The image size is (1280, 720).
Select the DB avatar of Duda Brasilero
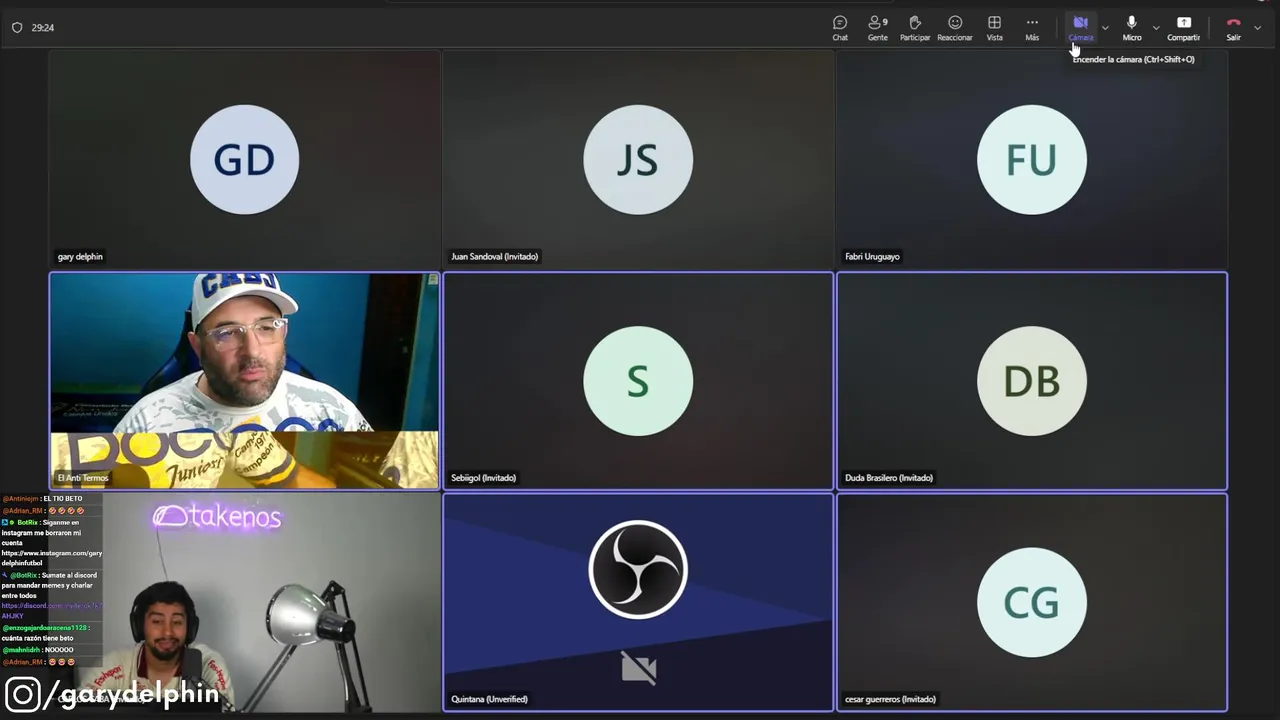[1032, 381]
